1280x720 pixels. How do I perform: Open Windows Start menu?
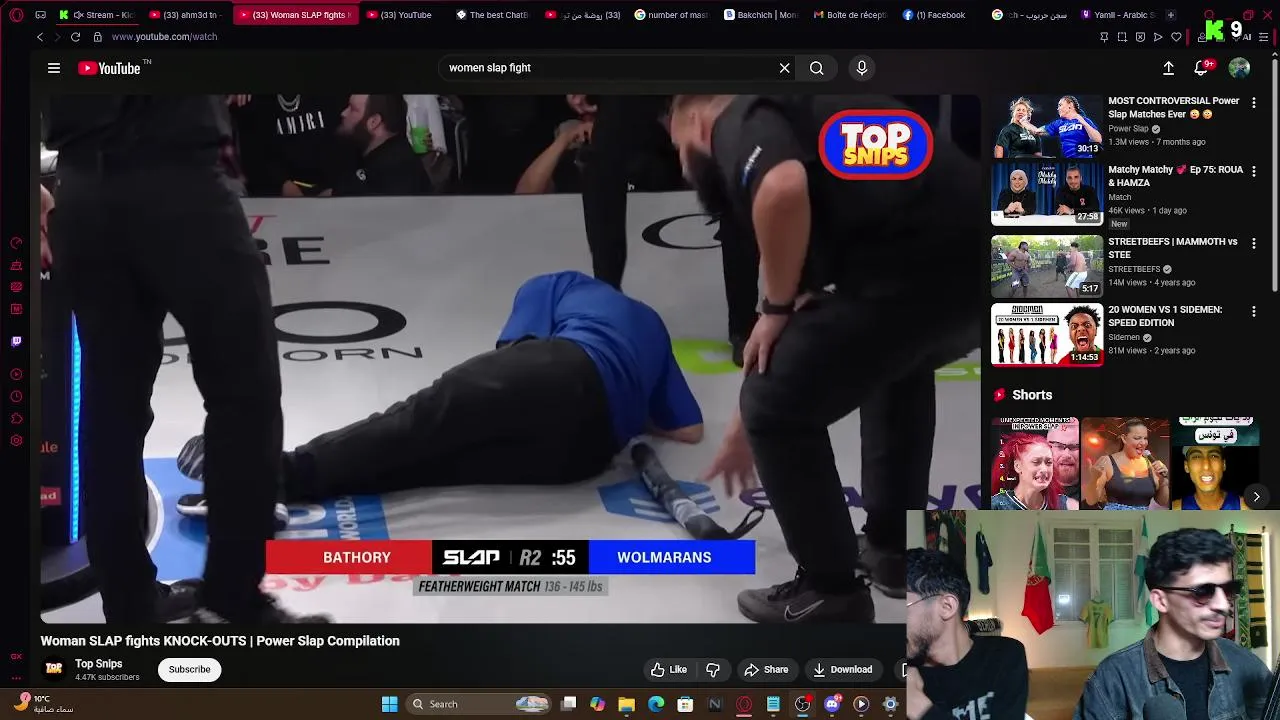pyautogui.click(x=389, y=704)
